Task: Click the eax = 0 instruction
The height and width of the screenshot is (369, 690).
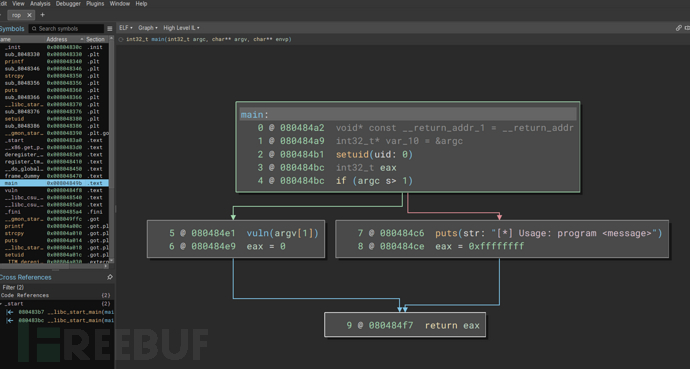Action: 266,246
